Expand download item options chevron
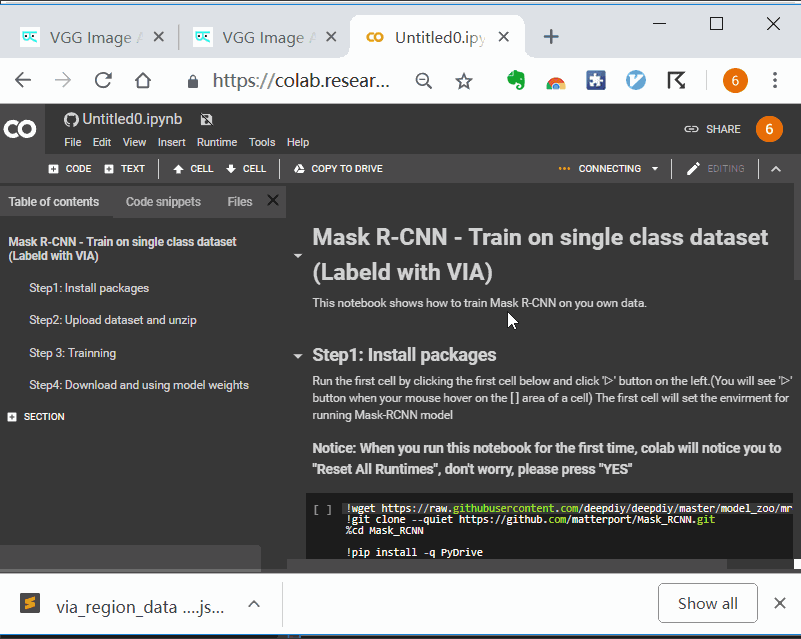Image resolution: width=801 pixels, height=639 pixels. (x=254, y=604)
